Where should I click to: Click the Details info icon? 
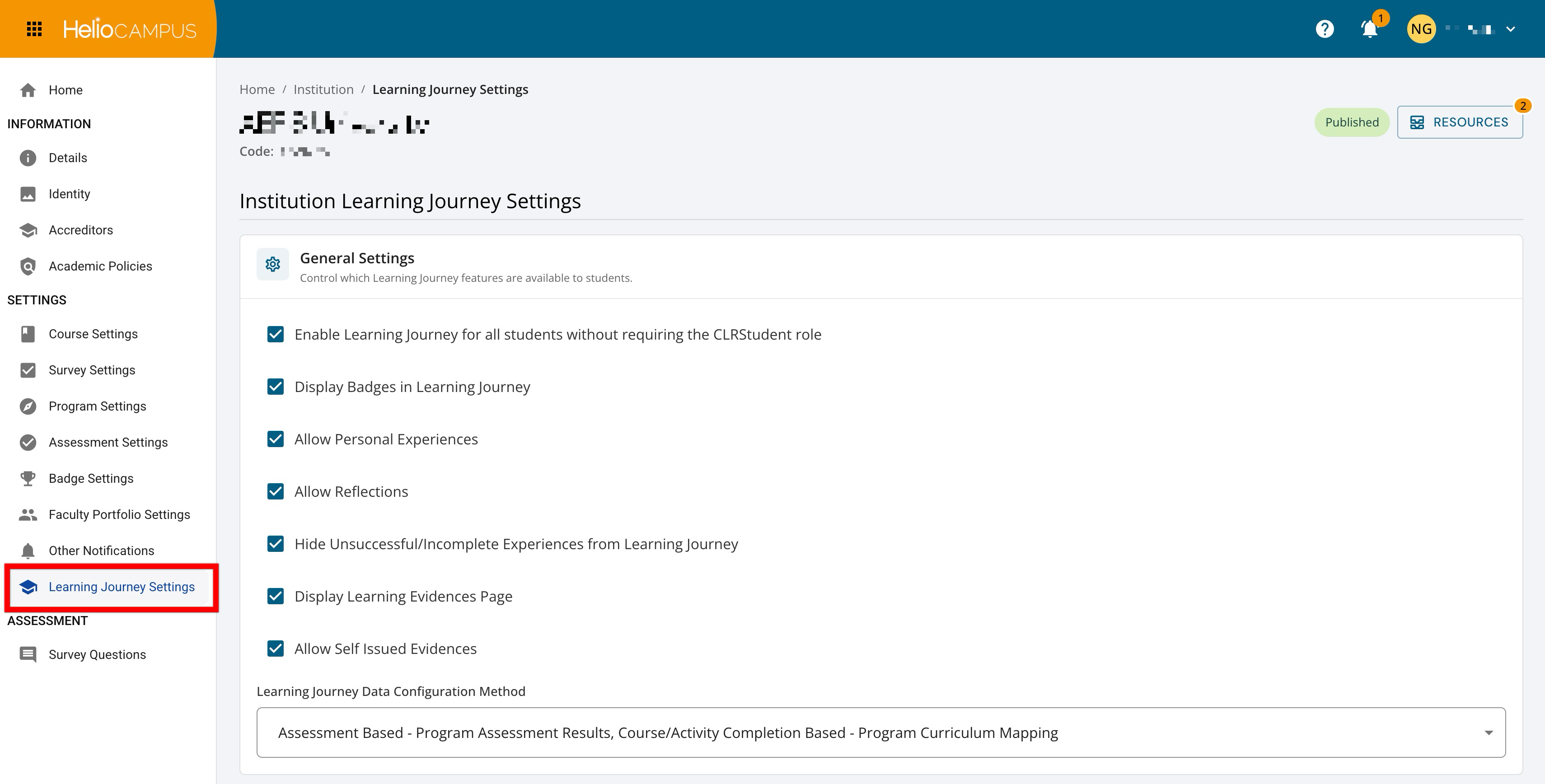28,158
